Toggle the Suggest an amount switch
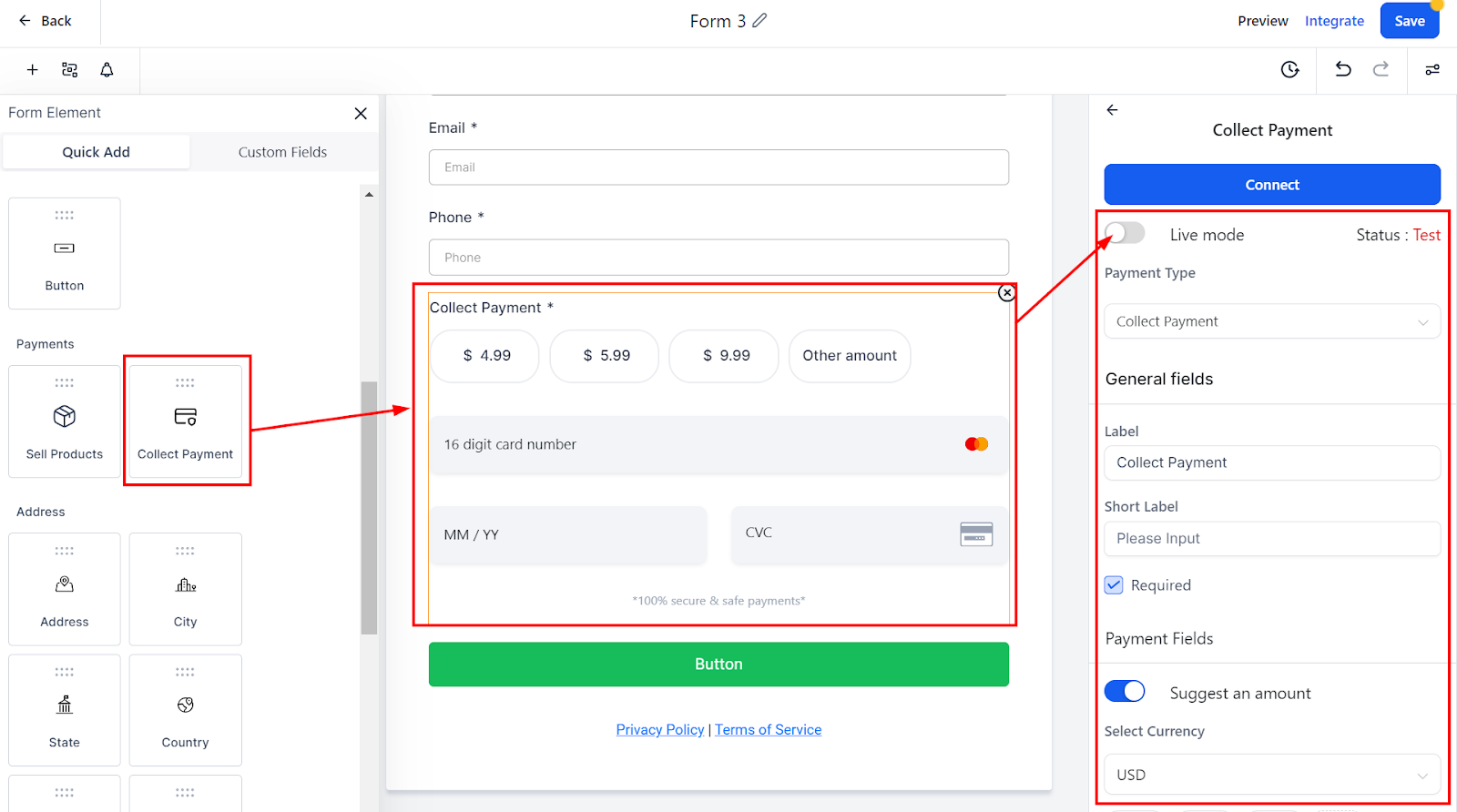 tap(1125, 692)
